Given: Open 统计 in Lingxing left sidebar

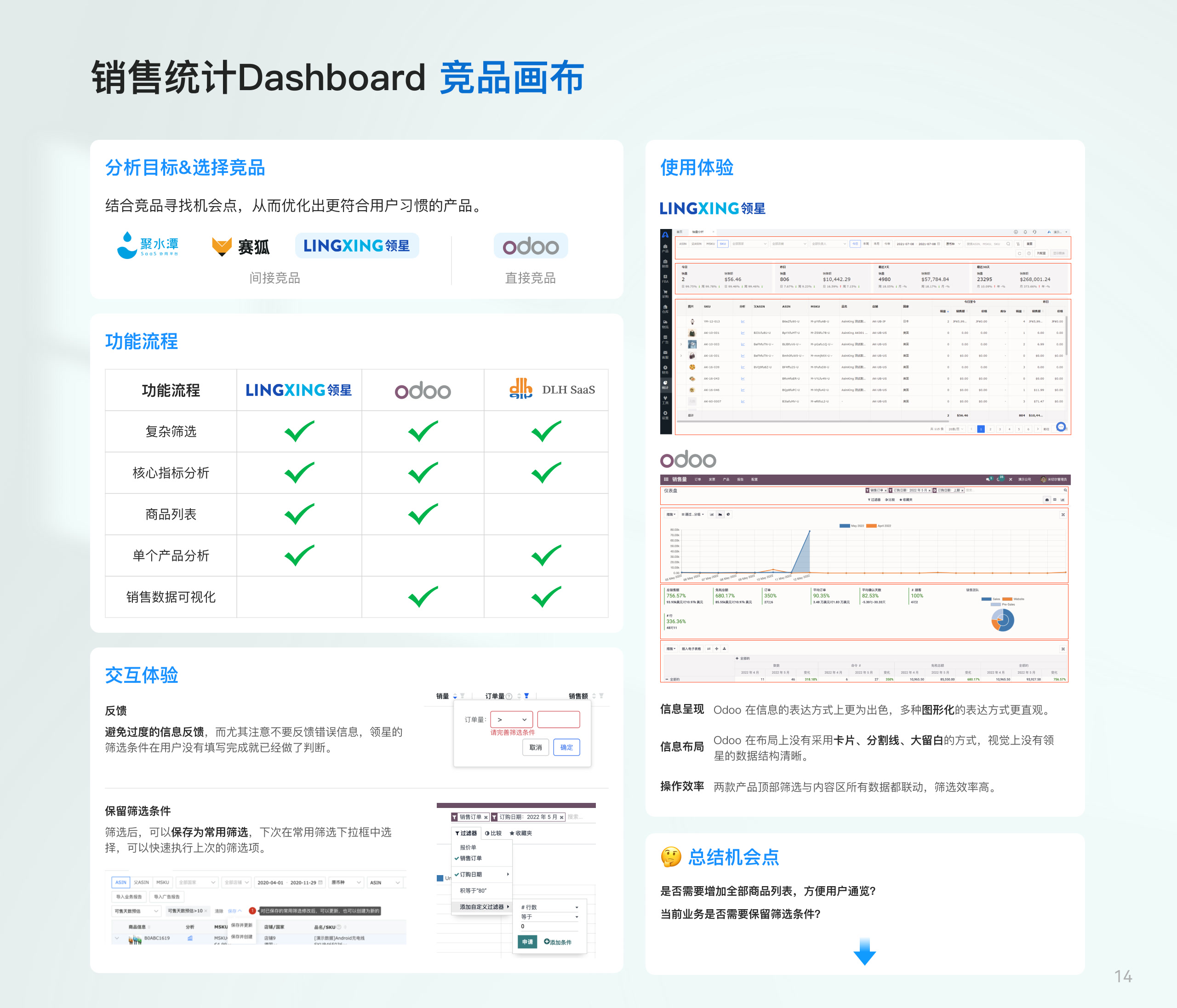Looking at the screenshot, I should click(x=665, y=385).
